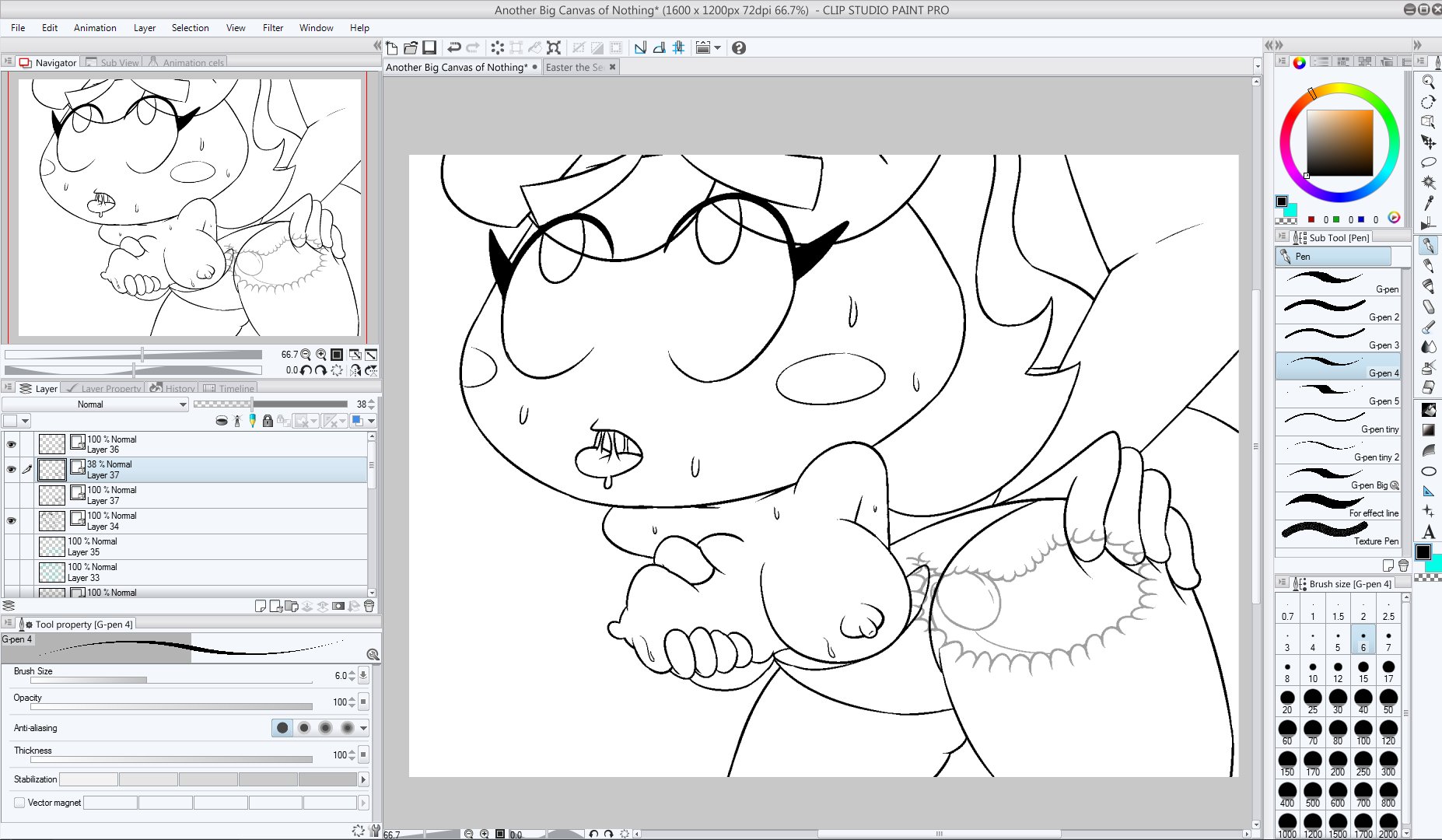Click the New layer icon in Layer panel
1442x840 pixels.
click(x=261, y=606)
